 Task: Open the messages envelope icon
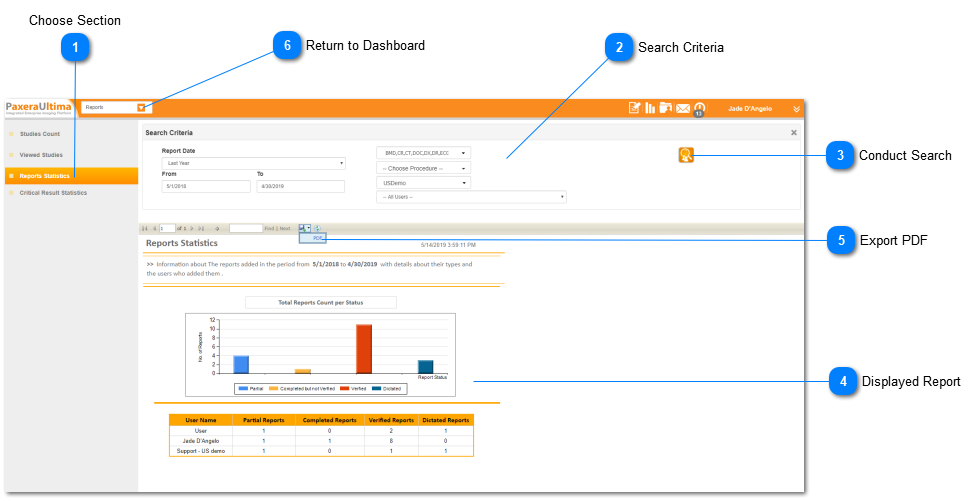coord(683,108)
